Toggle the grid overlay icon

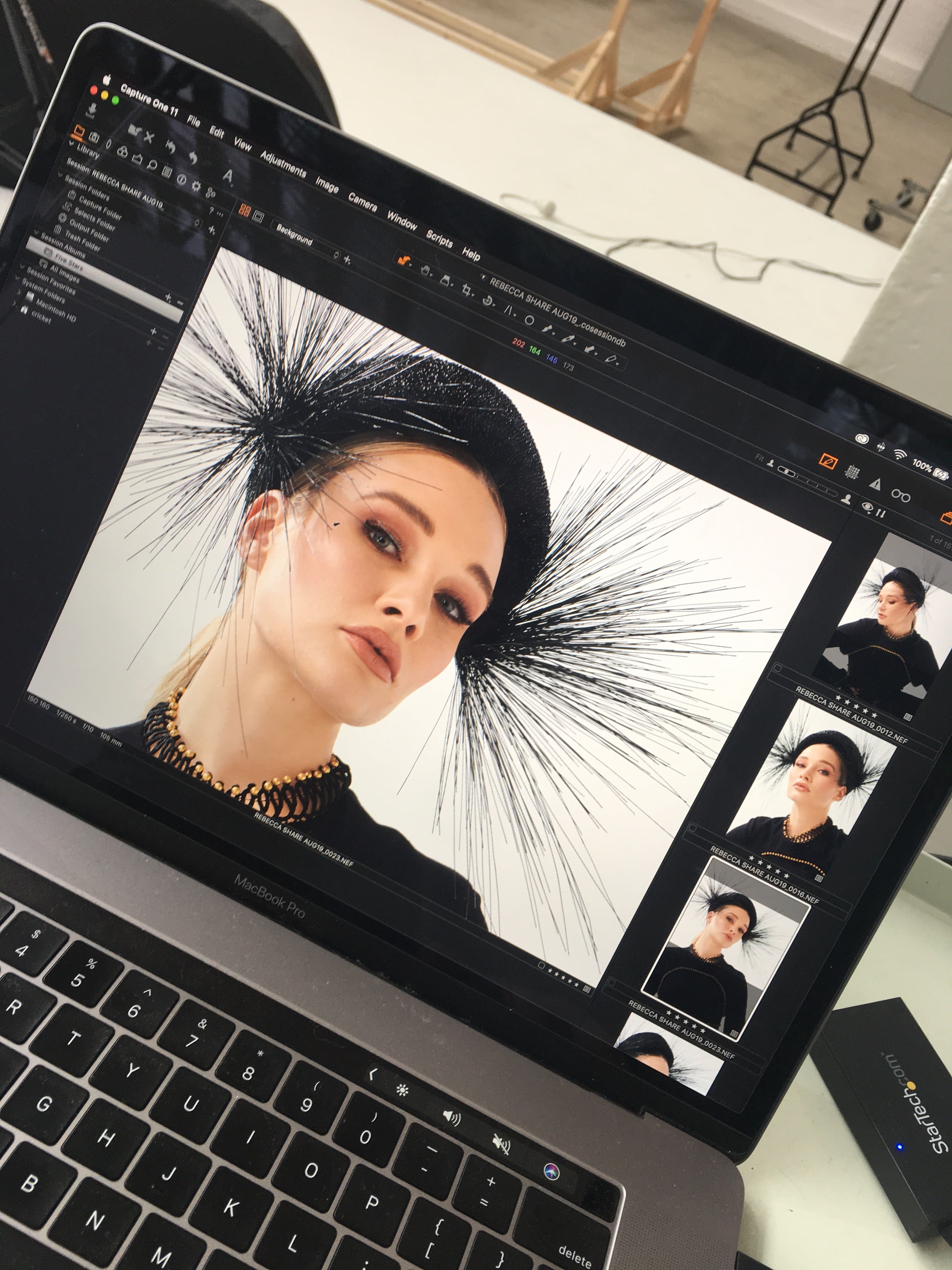[853, 472]
